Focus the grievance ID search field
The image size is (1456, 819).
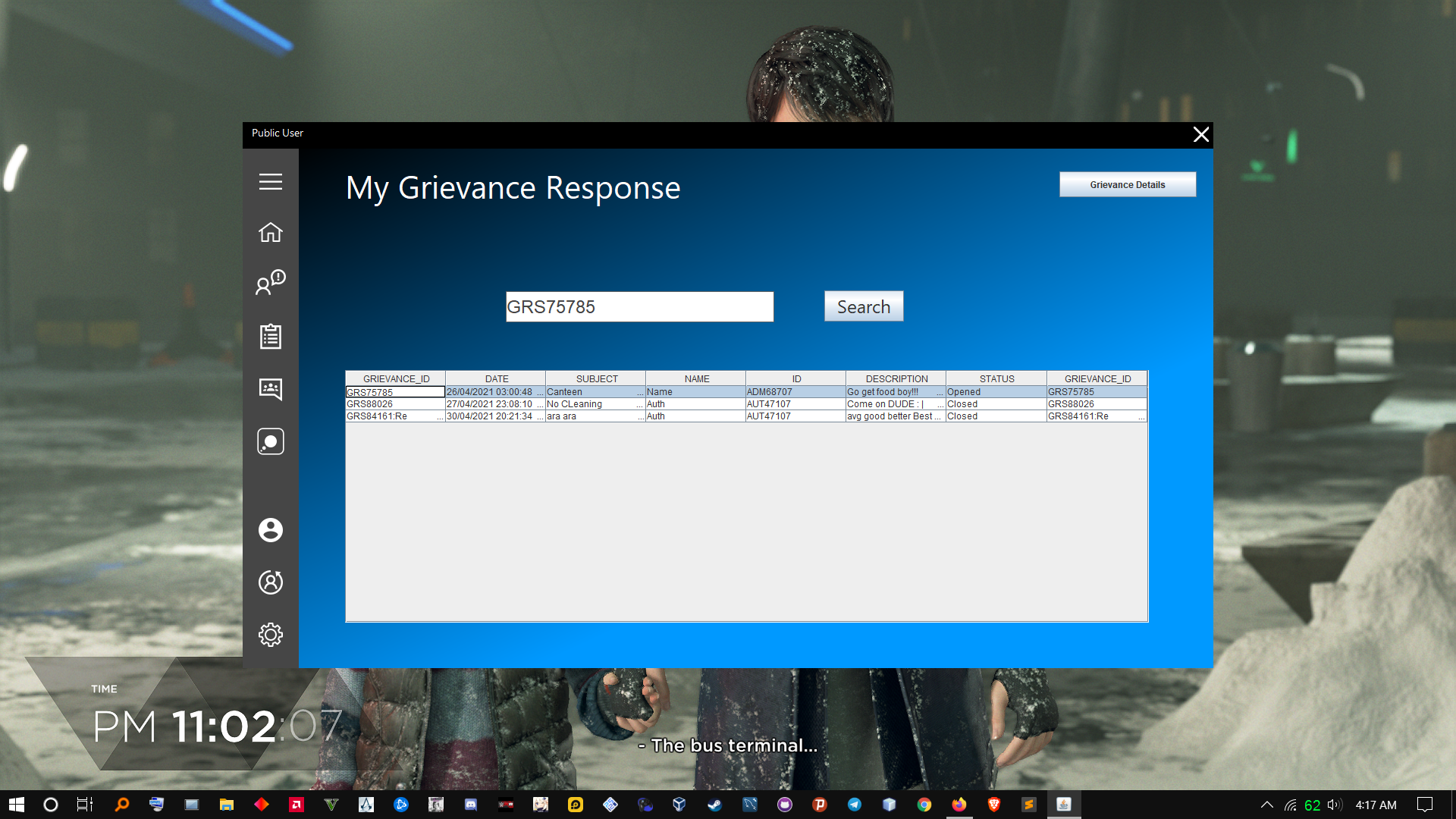pyautogui.click(x=639, y=306)
